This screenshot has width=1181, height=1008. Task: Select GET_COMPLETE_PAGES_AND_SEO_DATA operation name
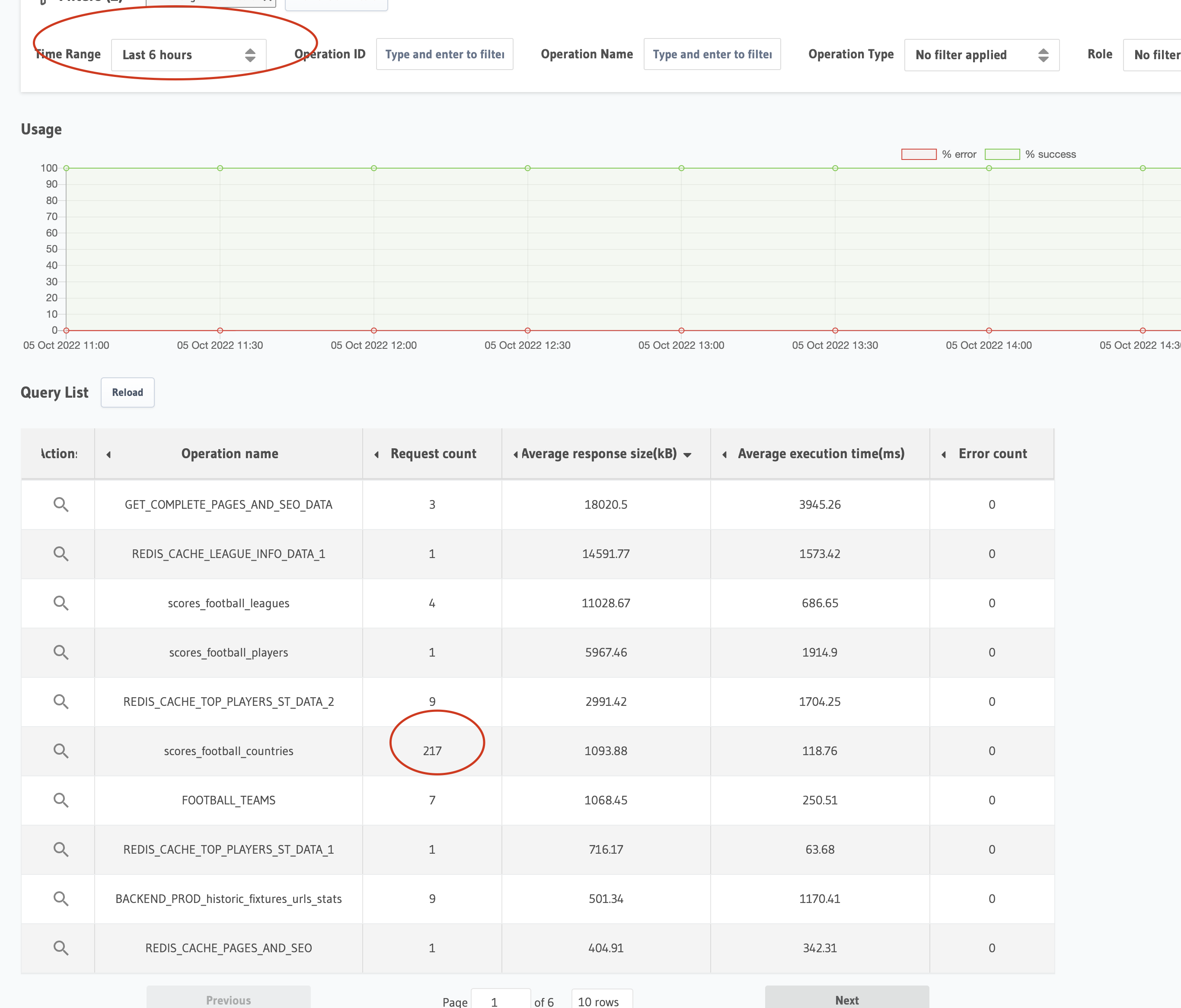pyautogui.click(x=229, y=504)
